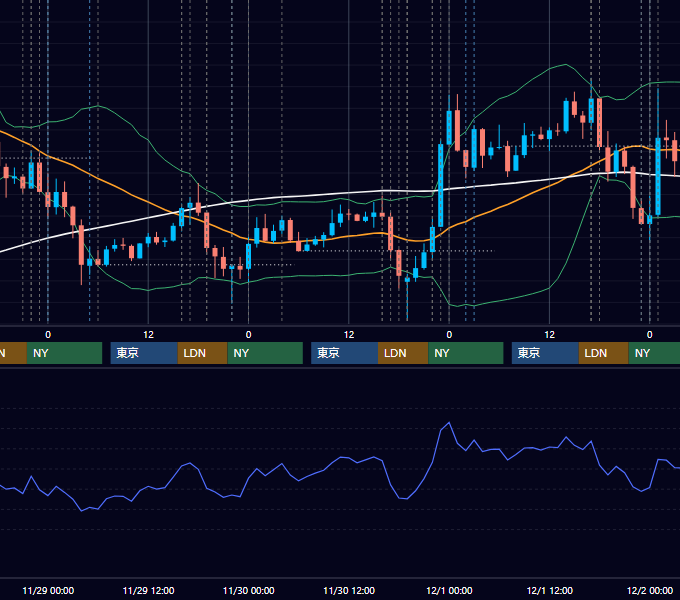Screen dimensions: 680x600
Task: Select the 東京 session block on 11/29
Action: 144,353
